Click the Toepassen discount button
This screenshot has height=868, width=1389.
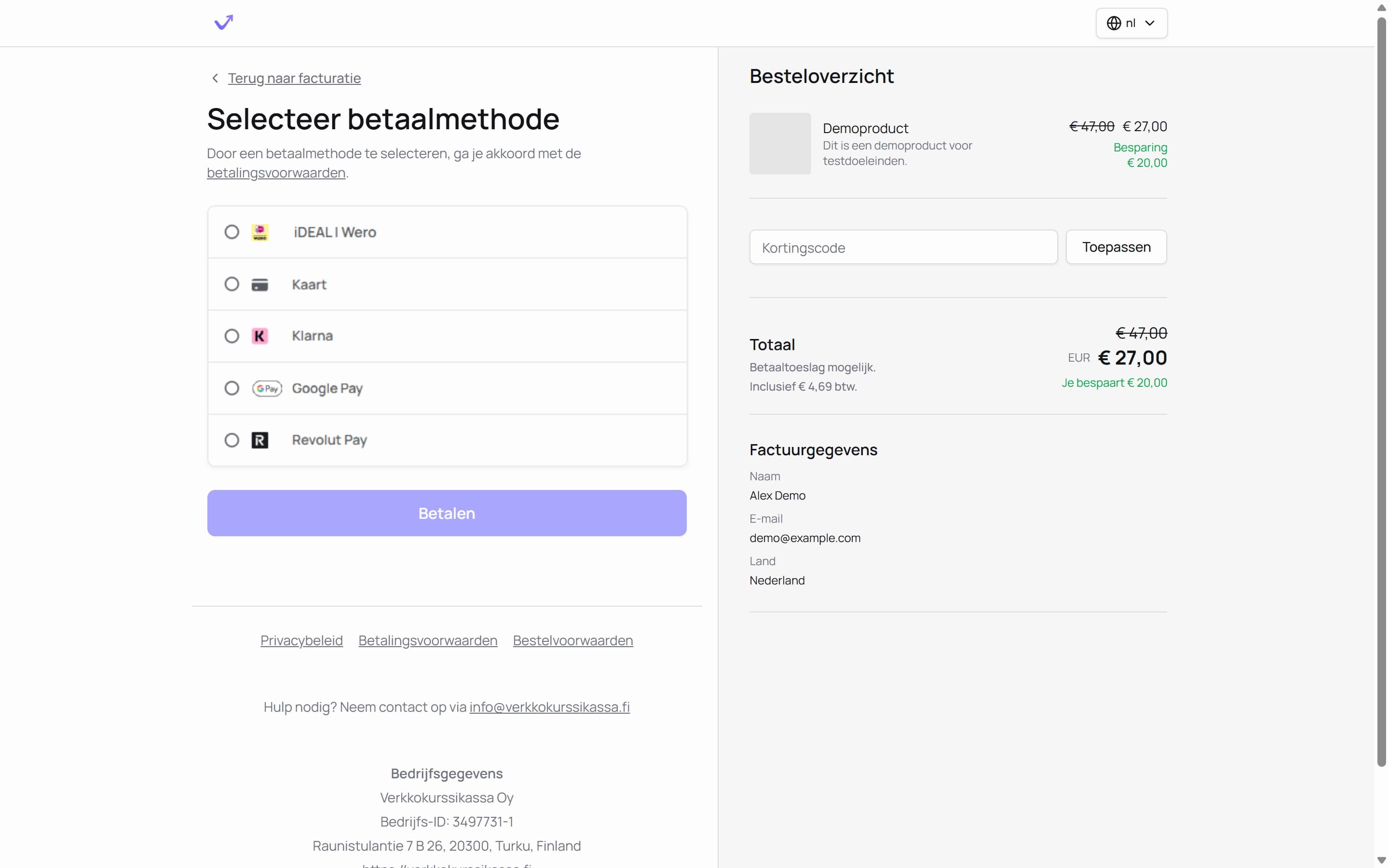1116,247
